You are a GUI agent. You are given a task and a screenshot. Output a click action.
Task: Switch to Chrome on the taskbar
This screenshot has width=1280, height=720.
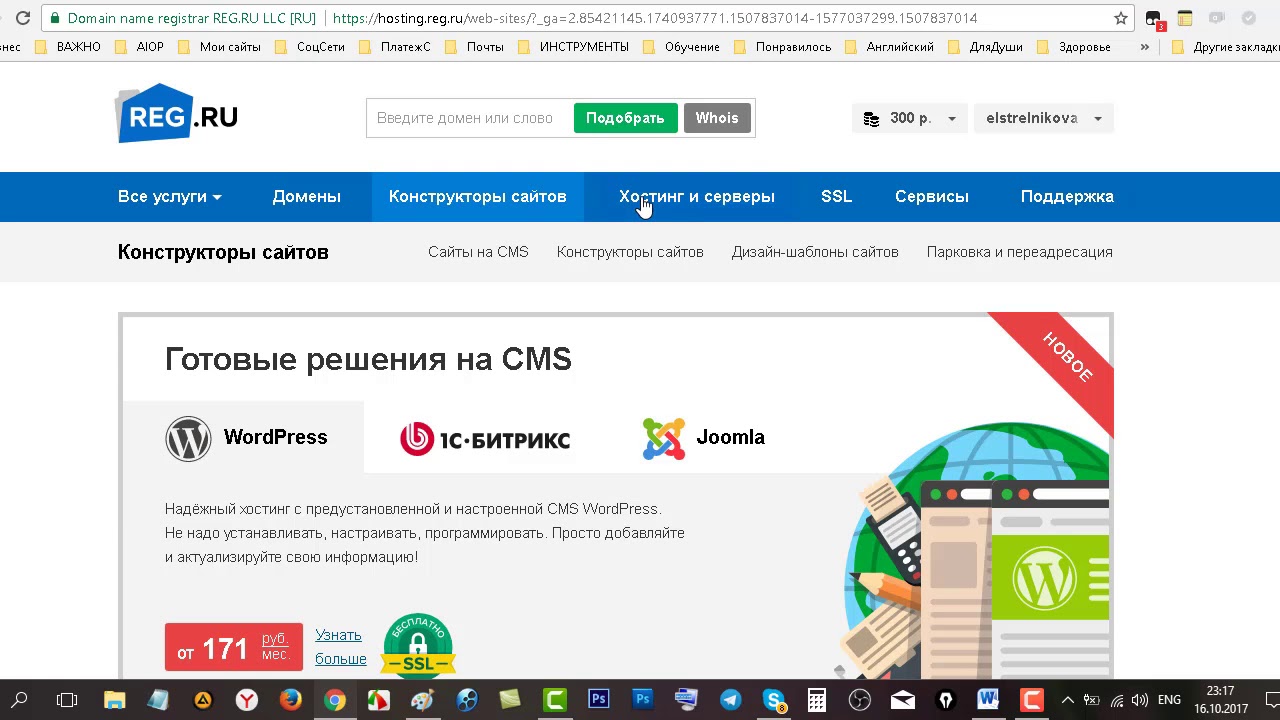(x=335, y=700)
